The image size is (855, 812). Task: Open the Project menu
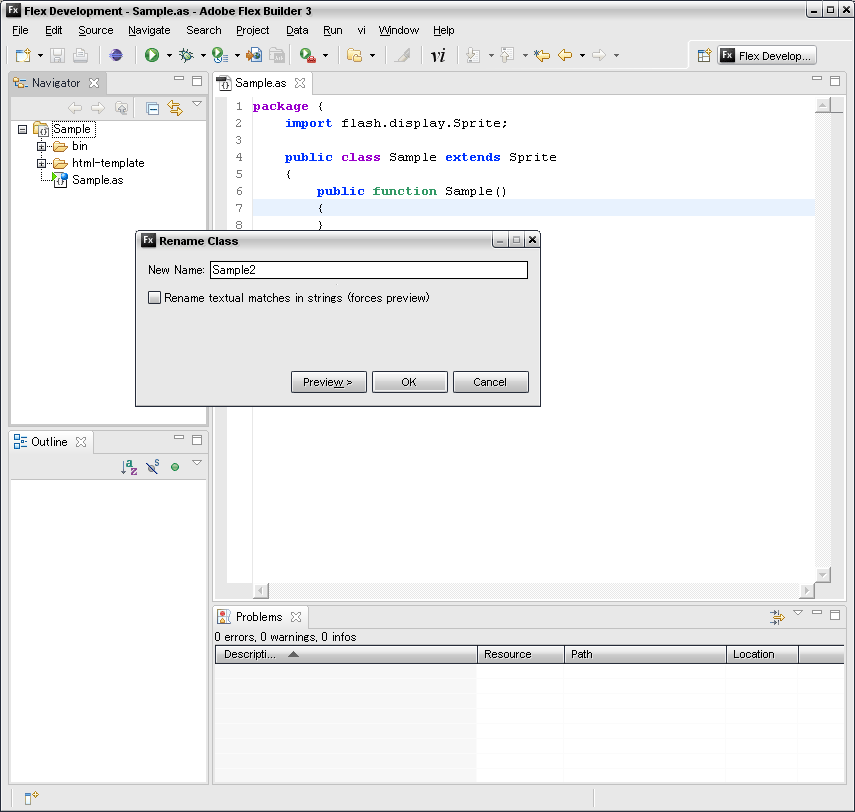click(x=252, y=30)
